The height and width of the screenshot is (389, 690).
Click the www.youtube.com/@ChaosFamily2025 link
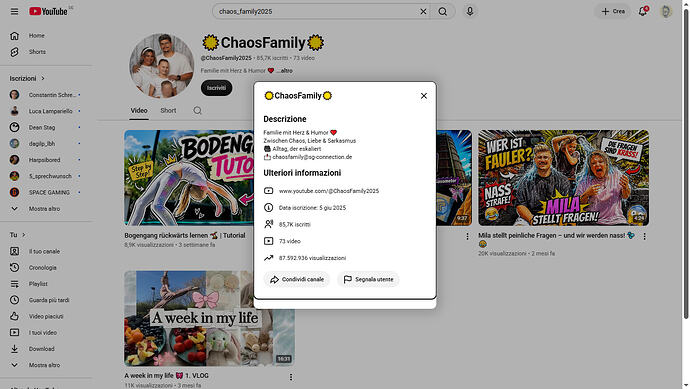coord(329,191)
